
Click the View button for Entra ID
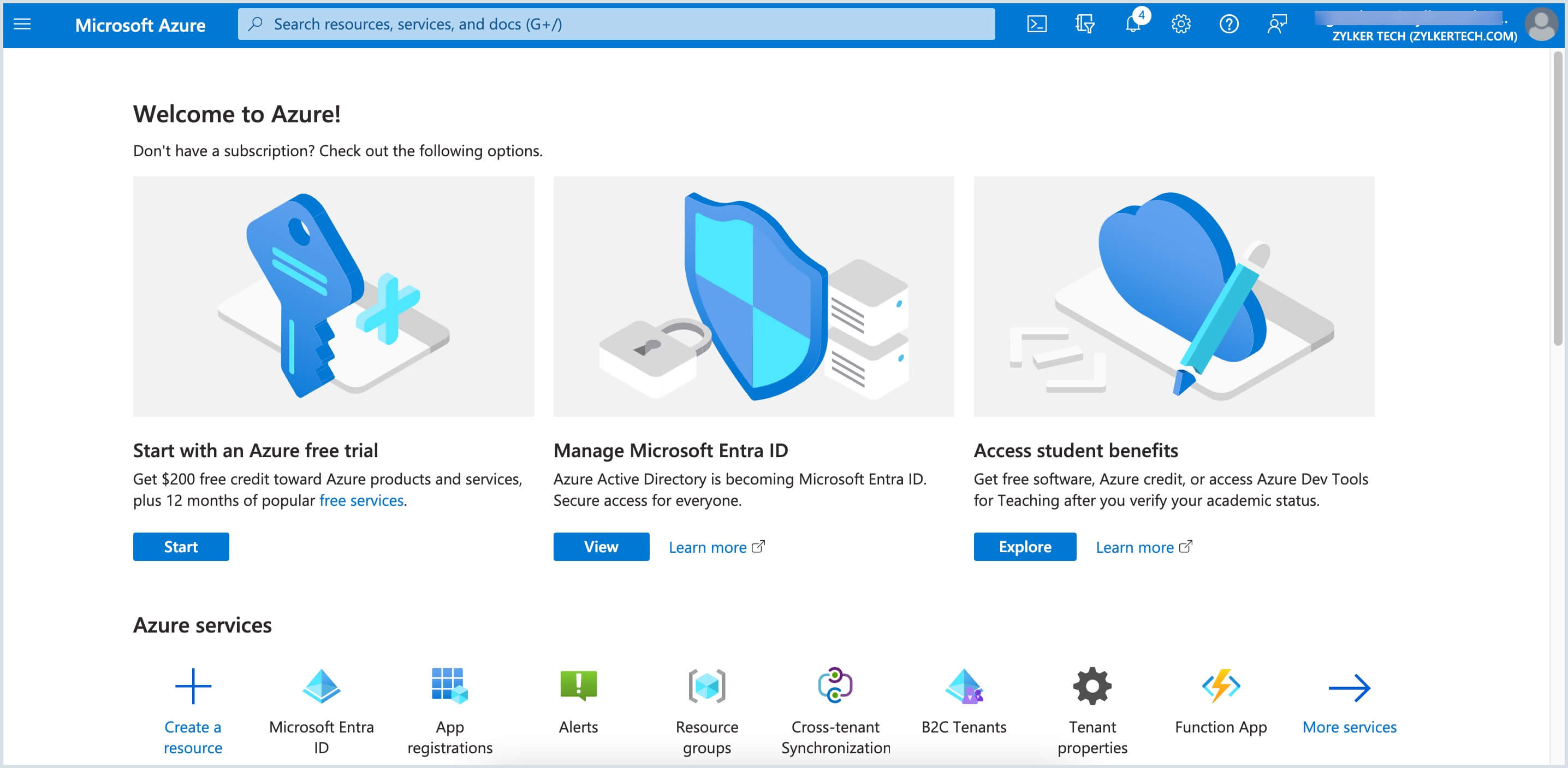pyautogui.click(x=601, y=547)
